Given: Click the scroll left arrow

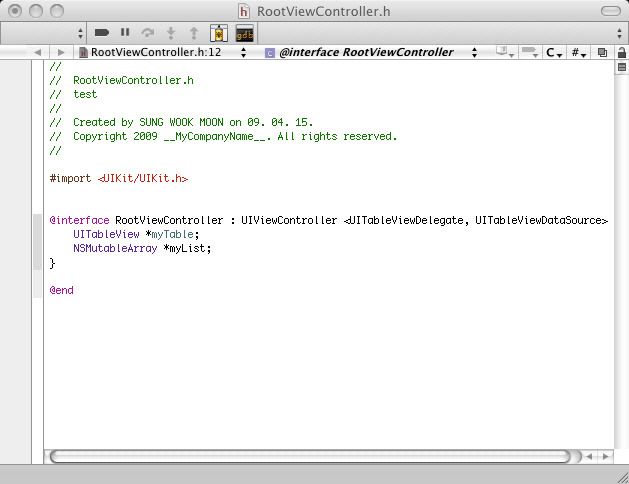Looking at the screenshot, I should (589, 456).
